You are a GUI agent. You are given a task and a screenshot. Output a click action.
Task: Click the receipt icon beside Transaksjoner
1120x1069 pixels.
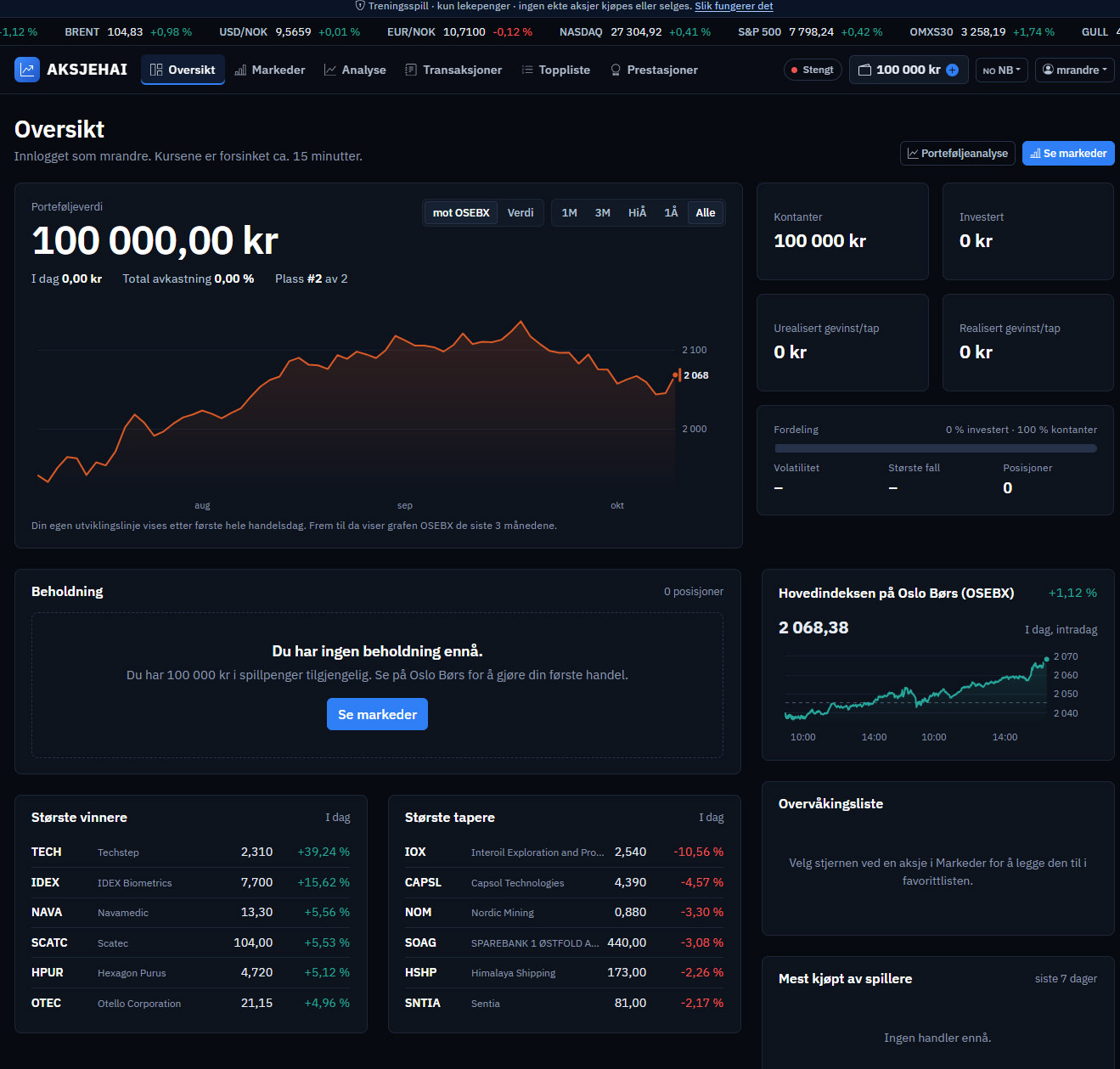(411, 70)
